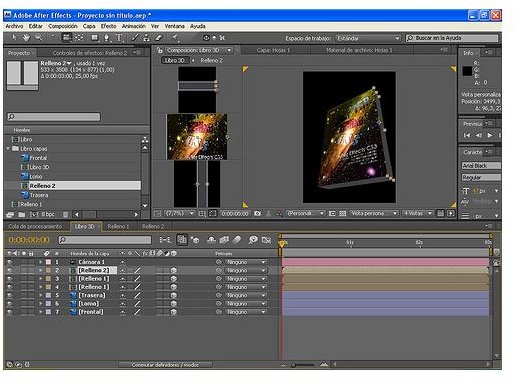The height and width of the screenshot is (386, 514).
Task: Click the snapshot camera icon in viewer
Action: pyautogui.click(x=257, y=213)
